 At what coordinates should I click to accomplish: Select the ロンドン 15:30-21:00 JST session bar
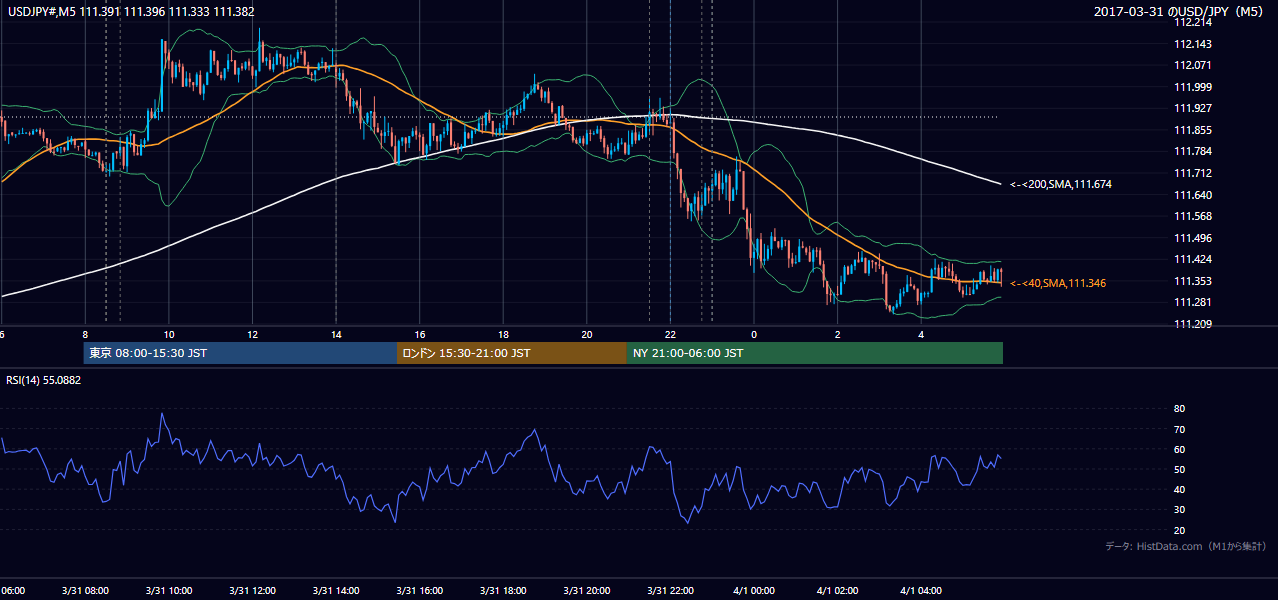tap(512, 353)
